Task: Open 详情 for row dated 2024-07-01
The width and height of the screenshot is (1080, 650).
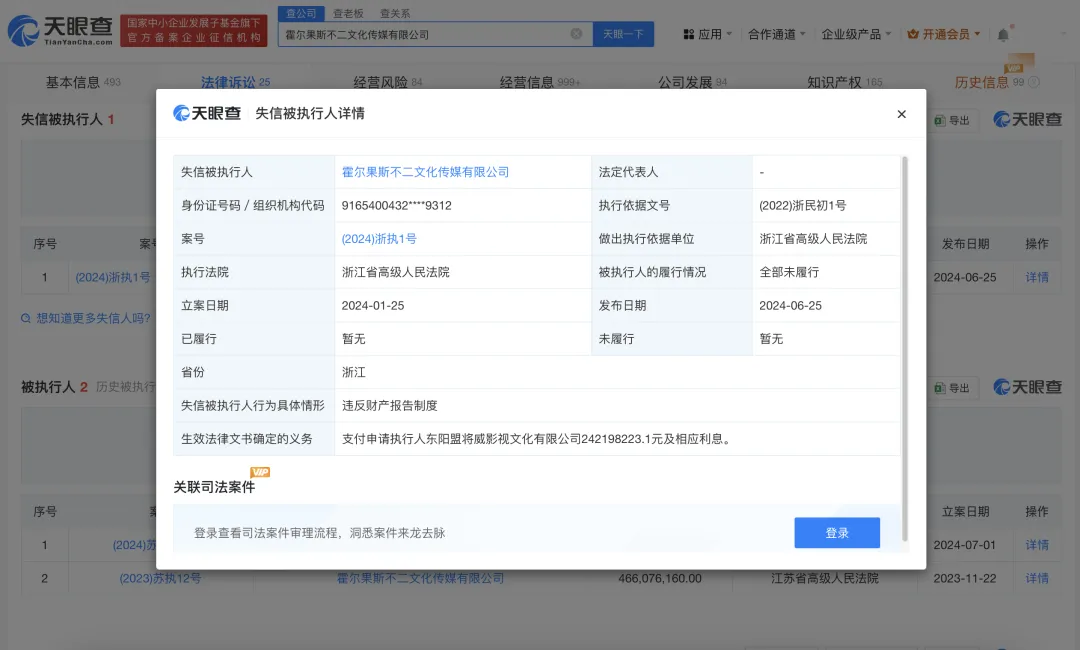Action: click(x=1037, y=545)
